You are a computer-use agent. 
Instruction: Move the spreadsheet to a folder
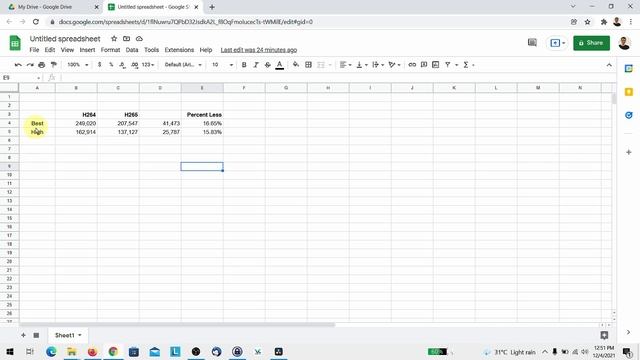[127, 38]
